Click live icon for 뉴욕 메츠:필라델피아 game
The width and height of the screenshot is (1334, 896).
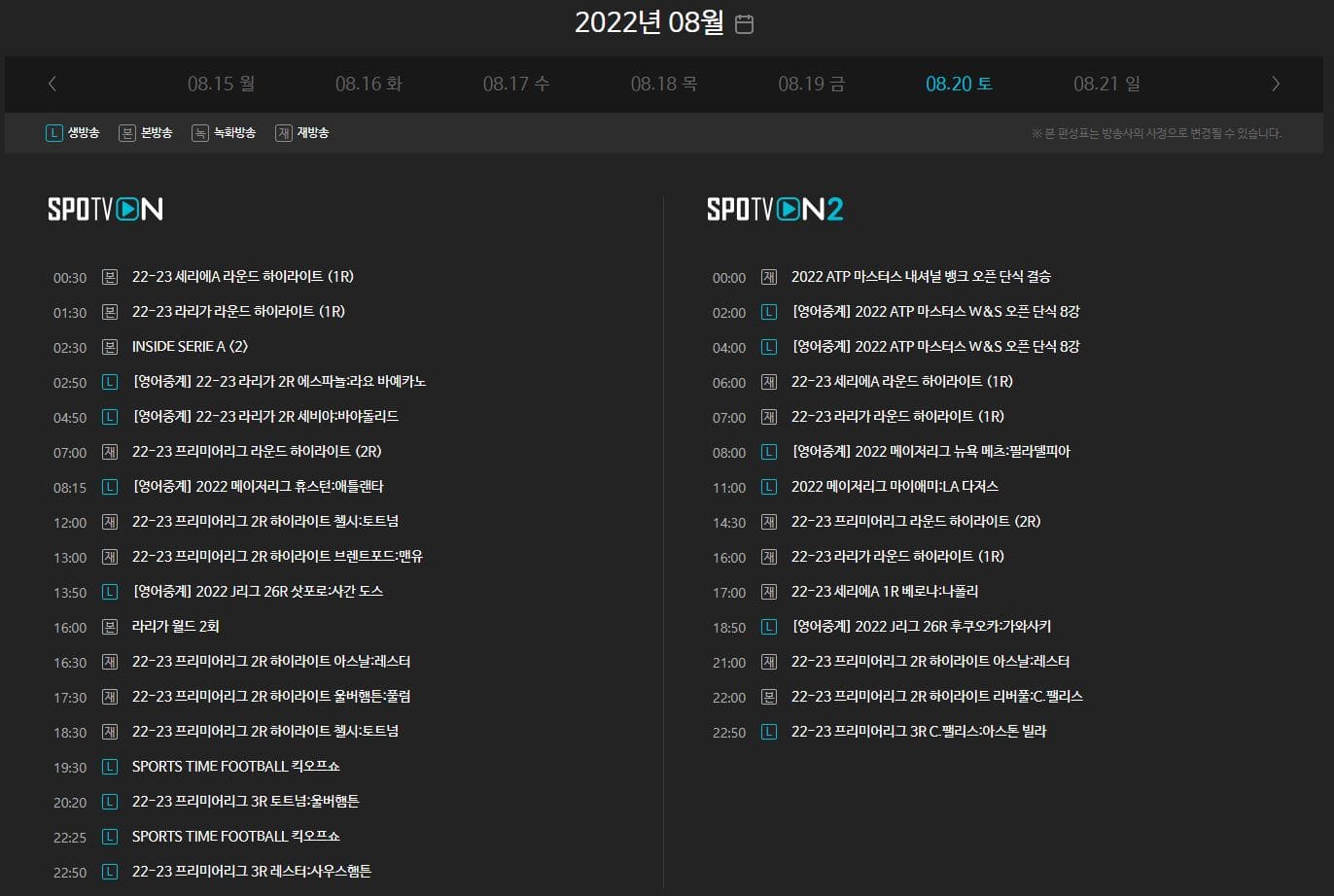click(769, 452)
